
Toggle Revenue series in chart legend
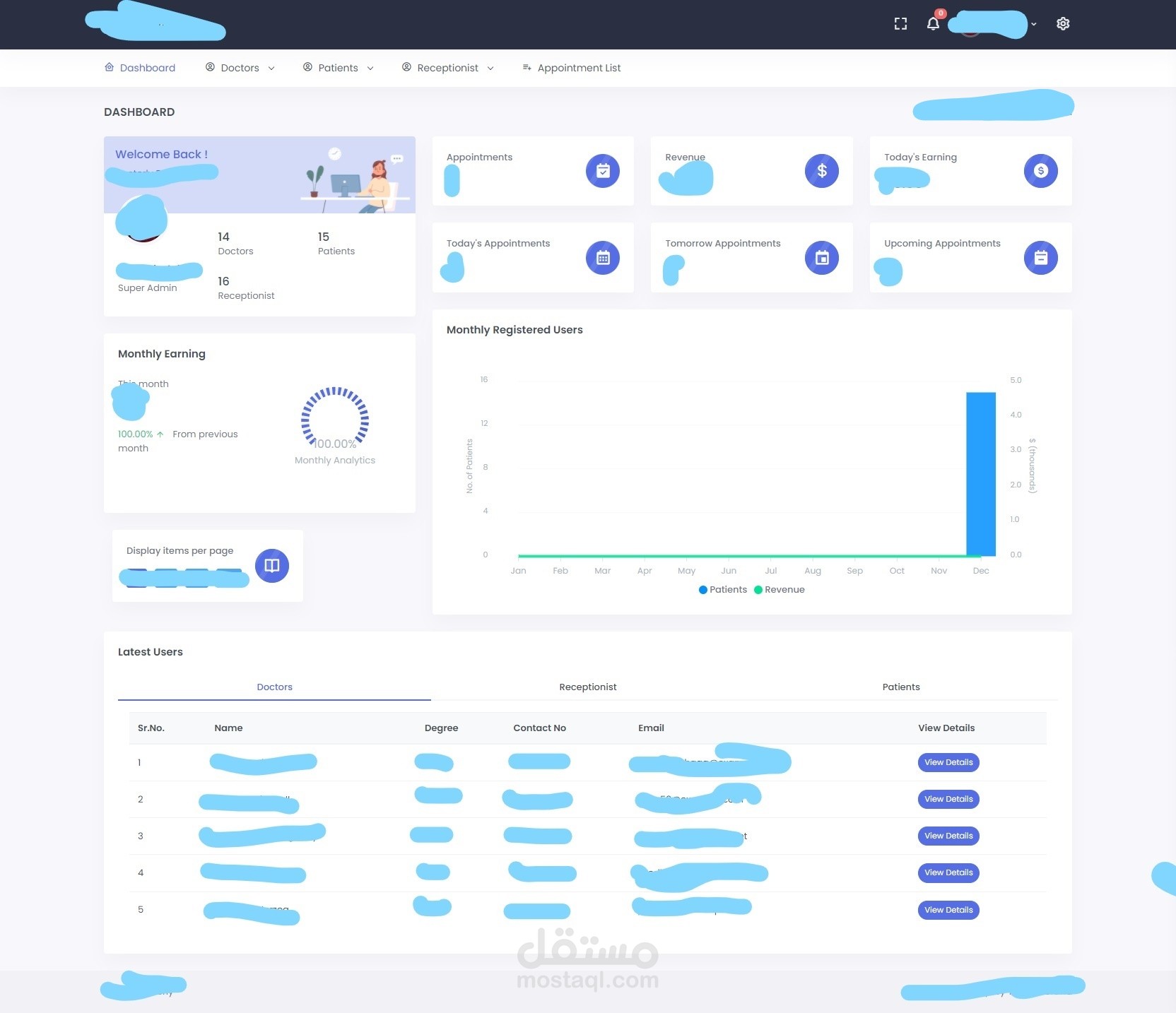pyautogui.click(x=780, y=590)
